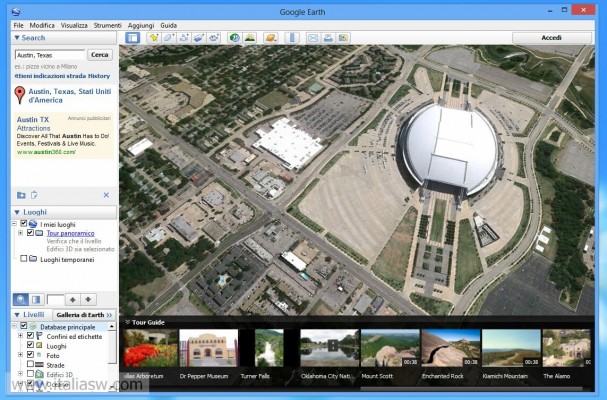This screenshot has width=607, height=400.
Task: Click the globe icon beside I miei luoghi
Action: [33, 224]
